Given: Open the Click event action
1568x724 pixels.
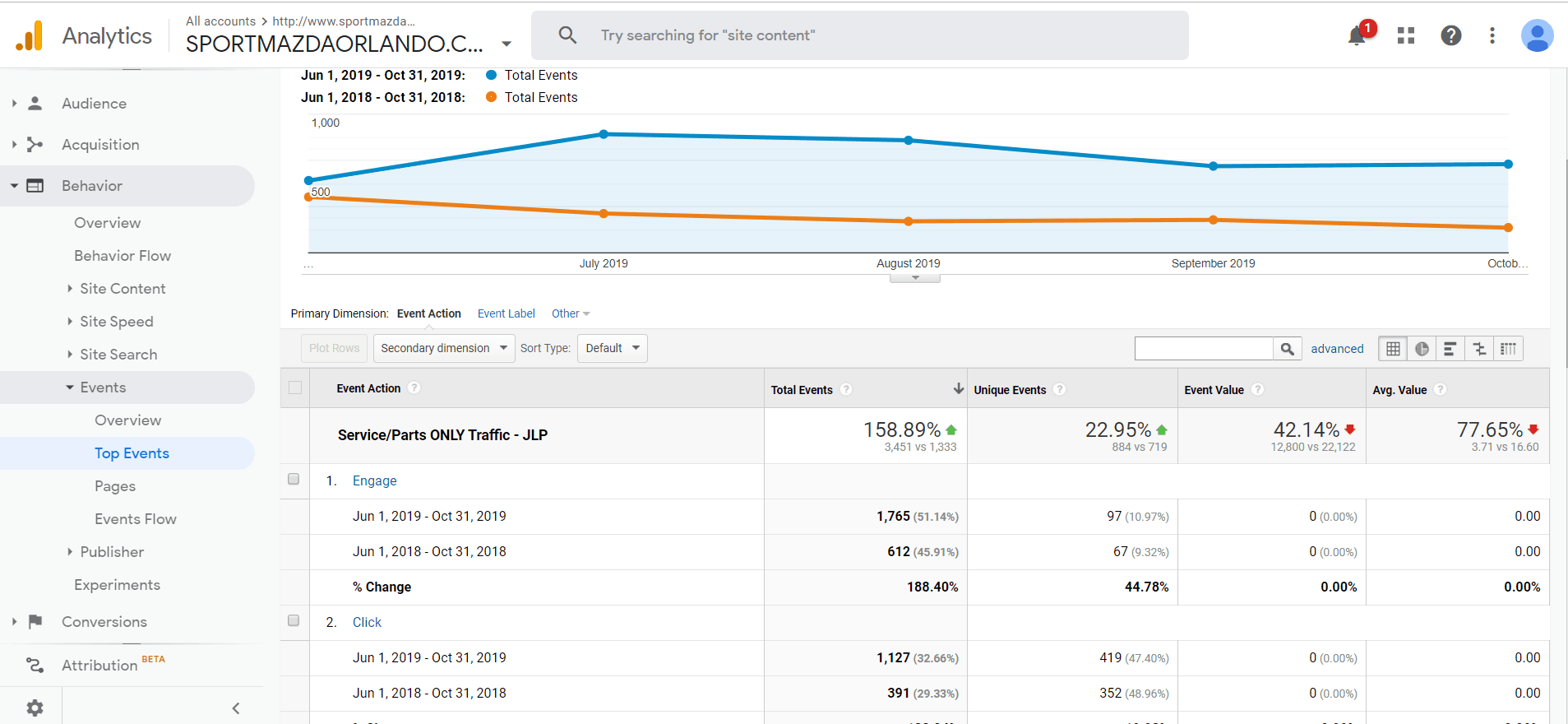Looking at the screenshot, I should (367, 622).
